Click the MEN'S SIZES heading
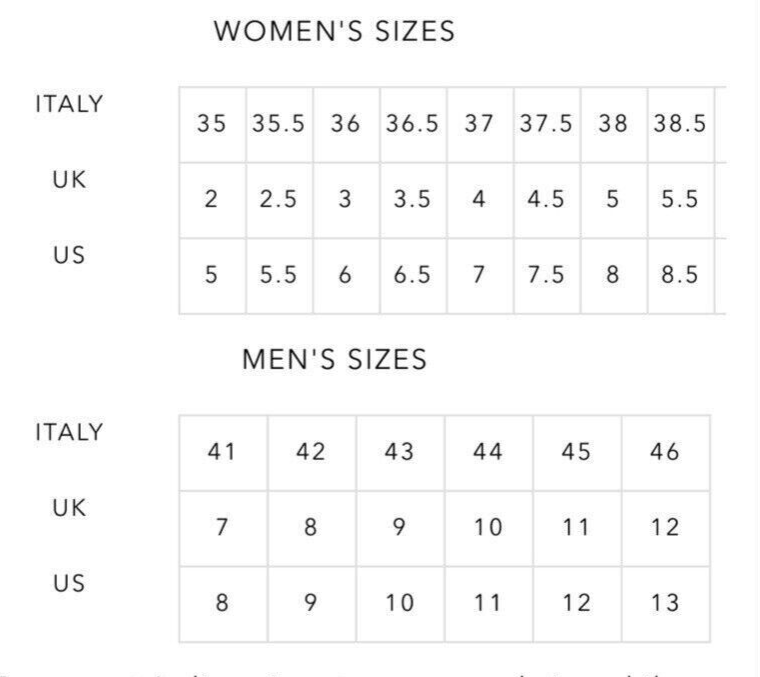 (x=334, y=359)
